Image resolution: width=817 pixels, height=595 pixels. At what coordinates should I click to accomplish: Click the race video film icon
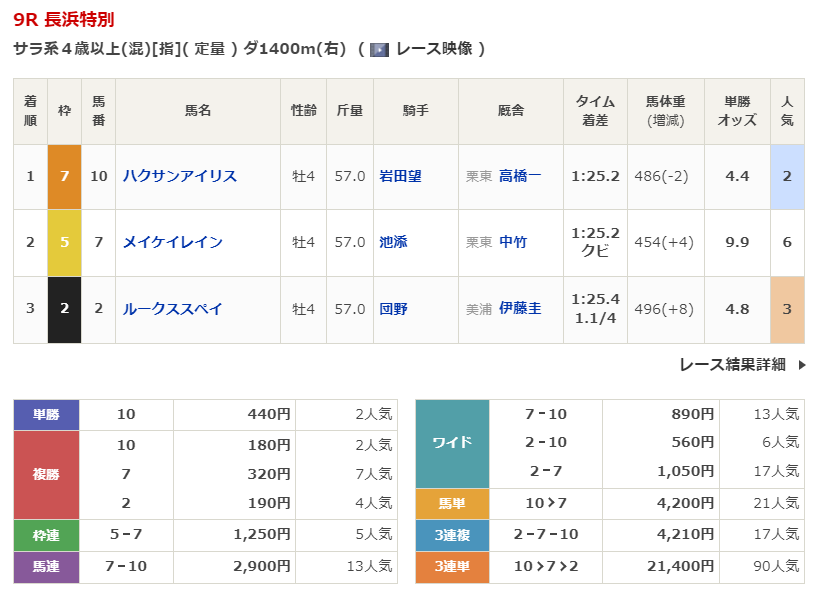pos(379,49)
